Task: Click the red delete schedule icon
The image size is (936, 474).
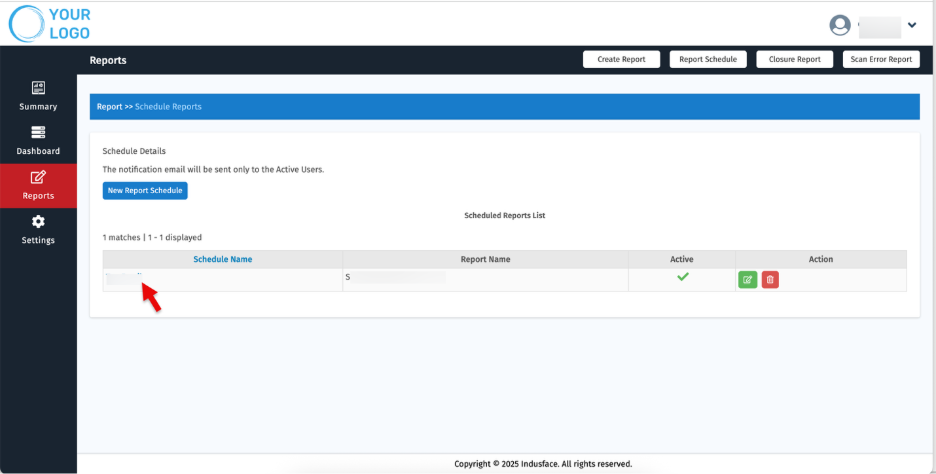Action: click(770, 279)
